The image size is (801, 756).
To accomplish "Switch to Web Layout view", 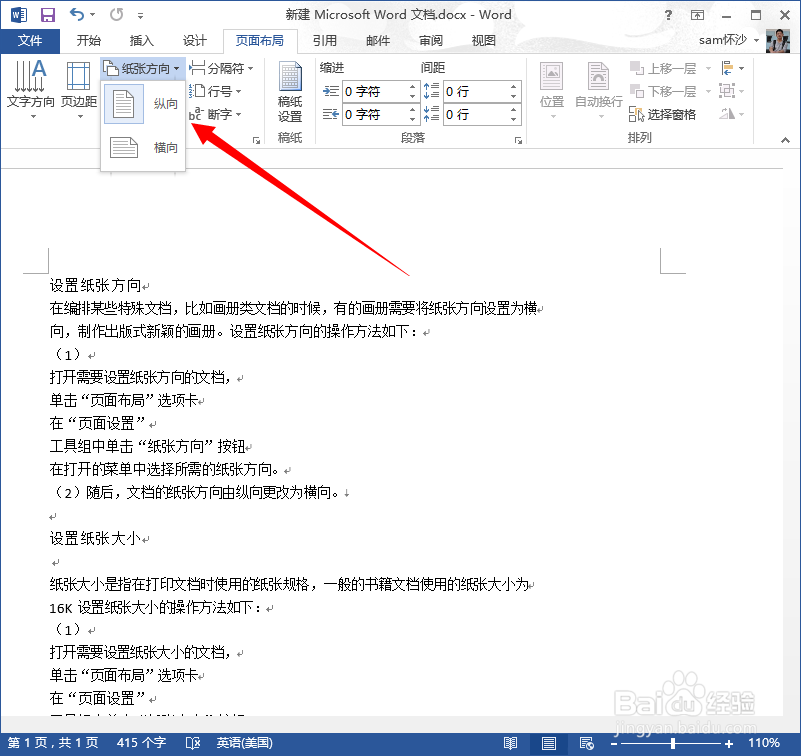I will click(x=586, y=743).
